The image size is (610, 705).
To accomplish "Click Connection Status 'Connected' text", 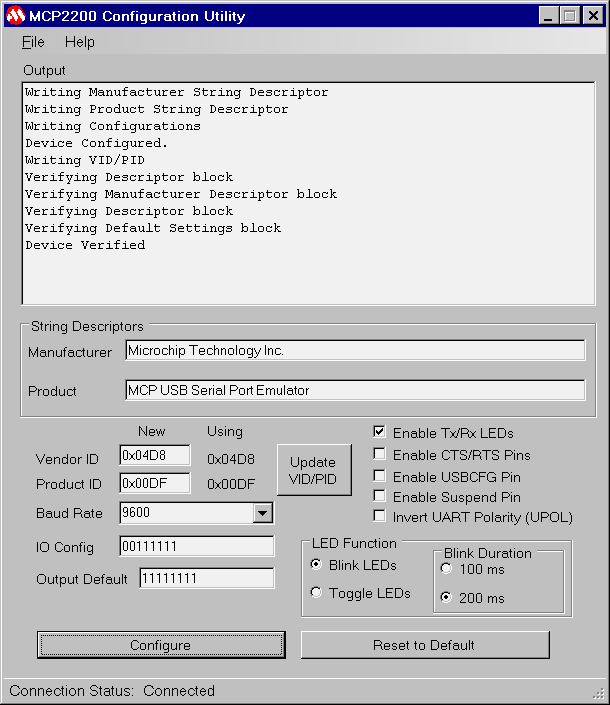I will [x=179, y=691].
